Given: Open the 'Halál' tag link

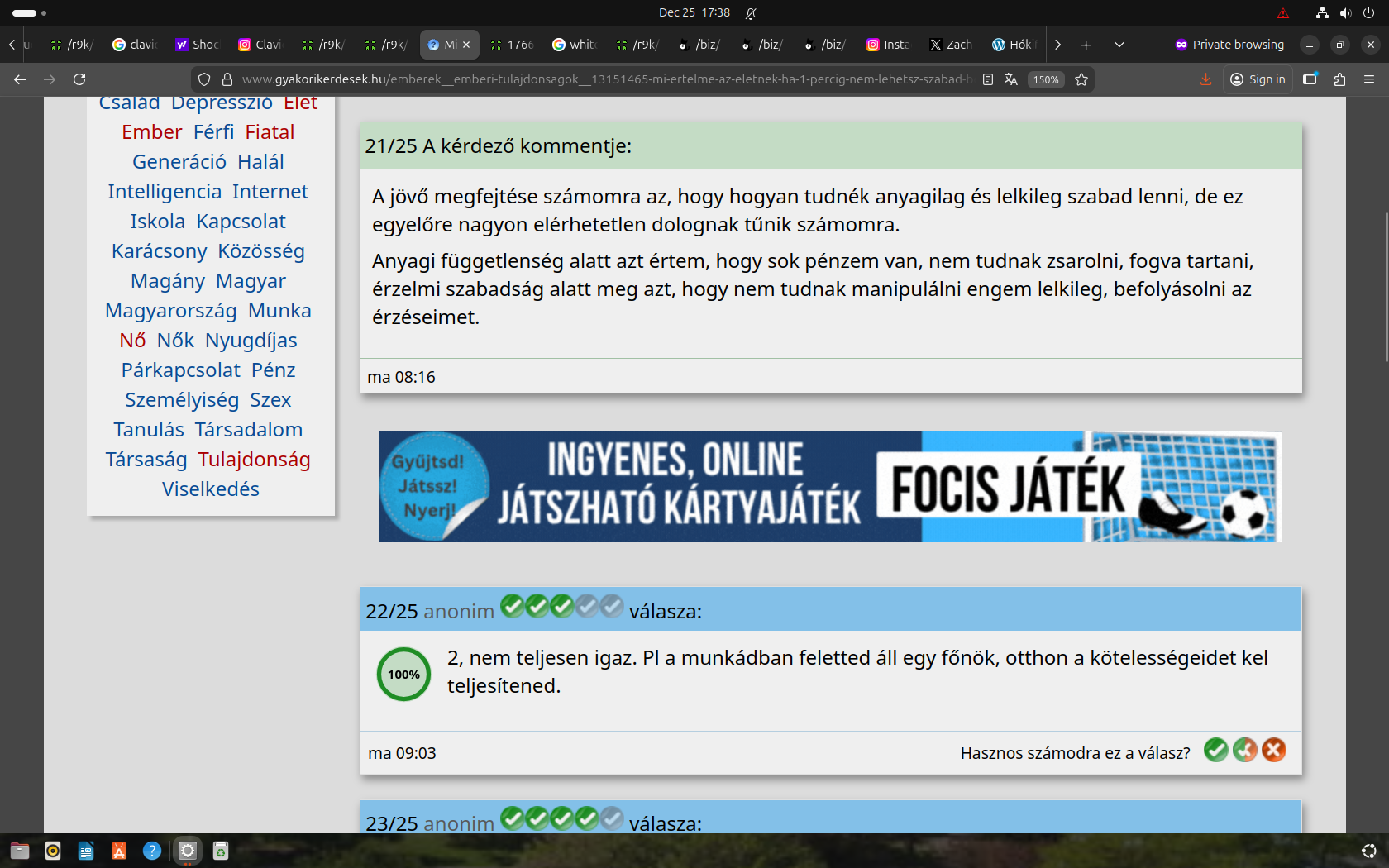Looking at the screenshot, I should (261, 162).
